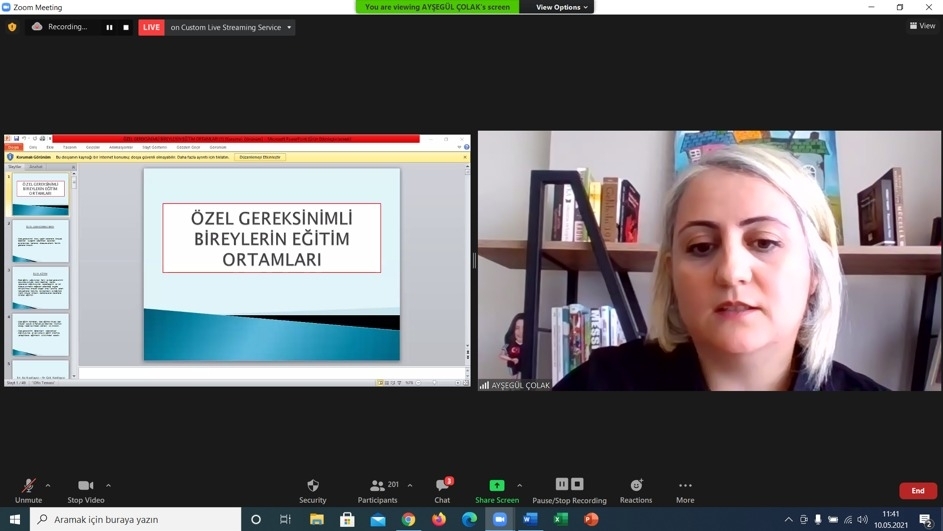Open the Giriş ribbon tab in PowerPoint
Viewport: 943px width, 531px height.
click(x=33, y=147)
